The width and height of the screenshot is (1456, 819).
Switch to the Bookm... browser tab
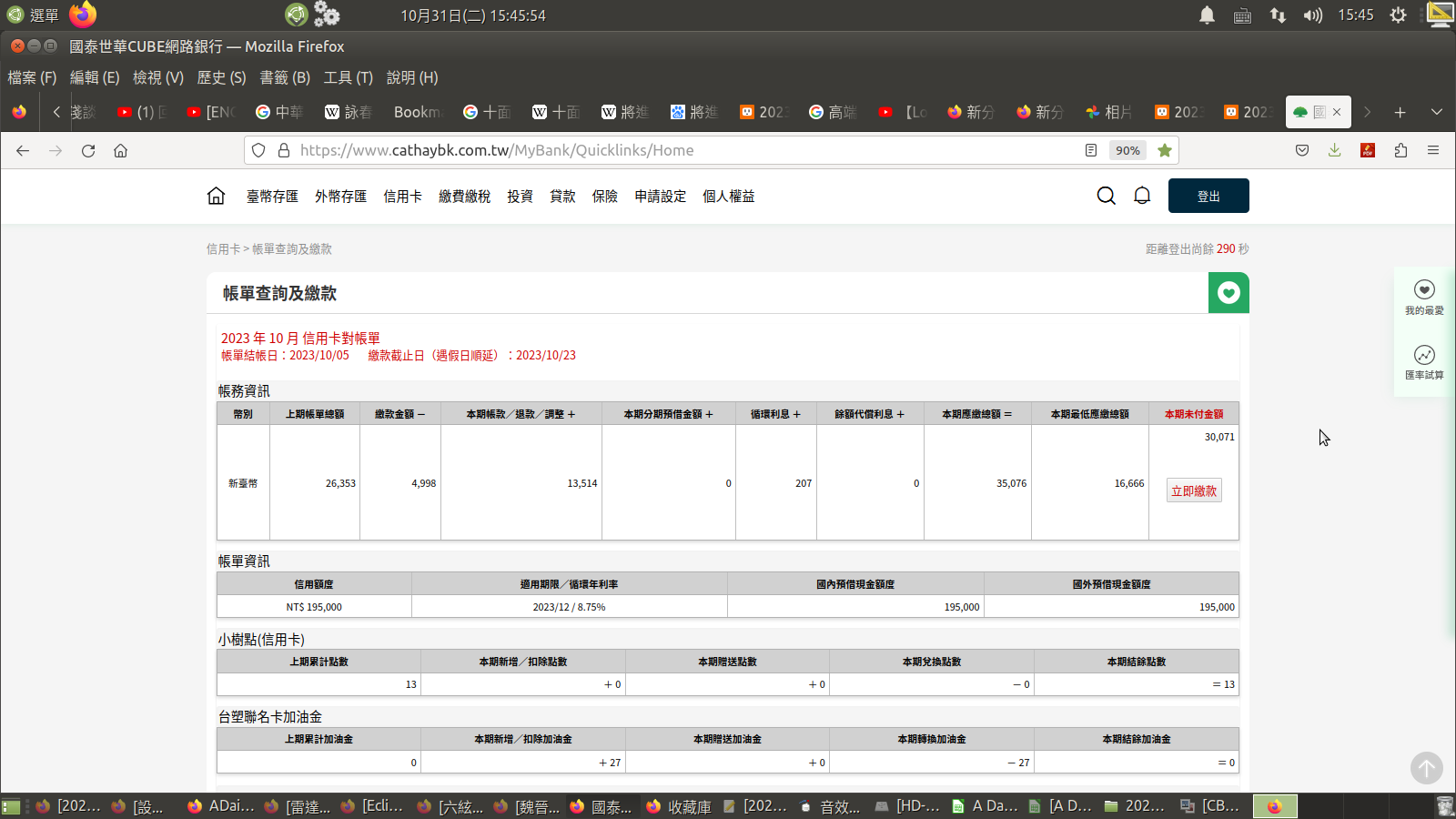(418, 112)
